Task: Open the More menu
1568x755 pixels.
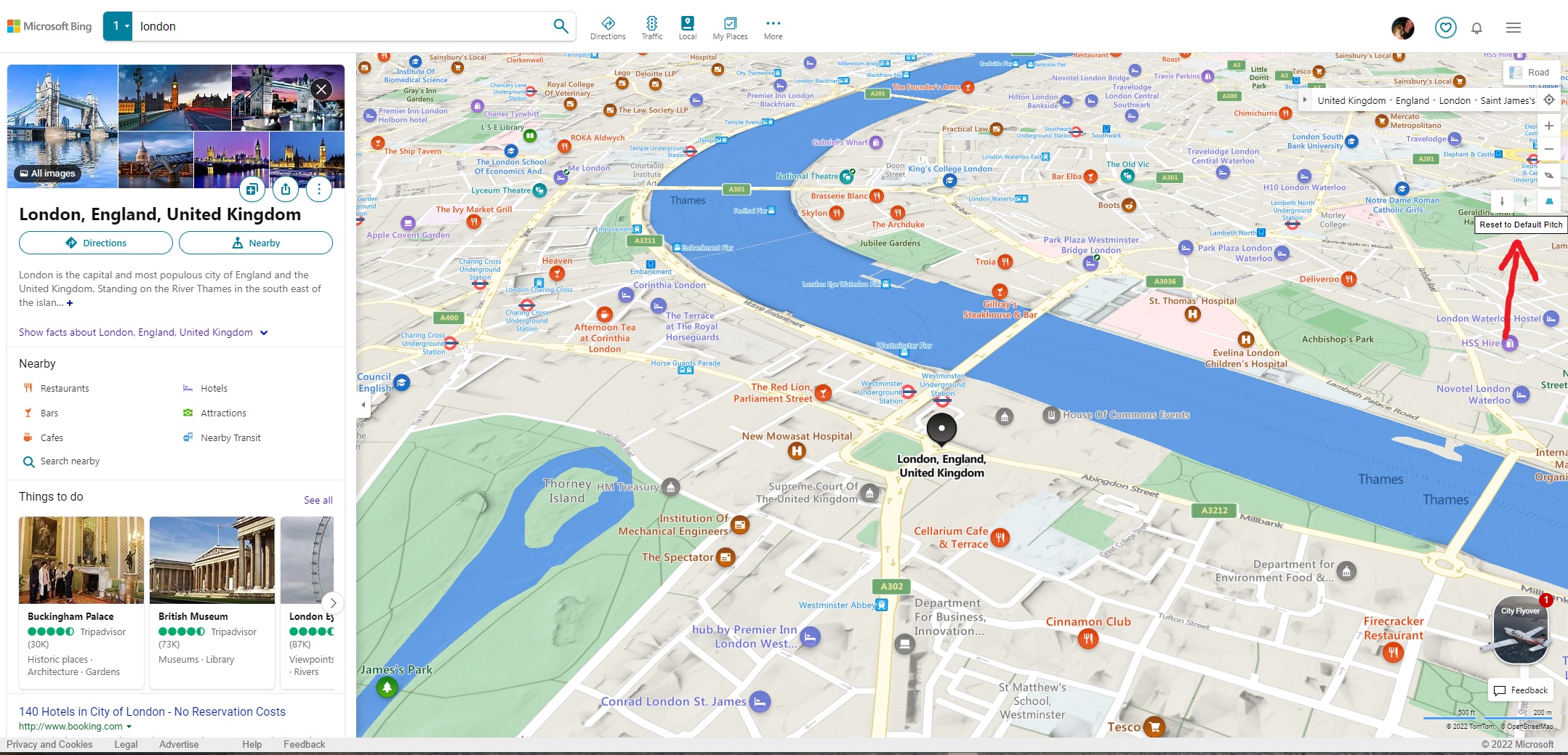Action: pyautogui.click(x=773, y=28)
